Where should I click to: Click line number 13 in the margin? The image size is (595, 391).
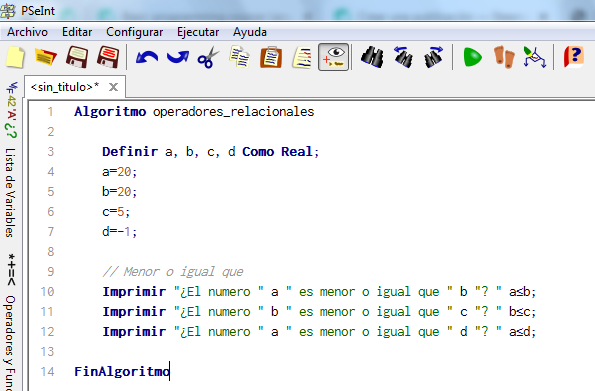pos(47,352)
